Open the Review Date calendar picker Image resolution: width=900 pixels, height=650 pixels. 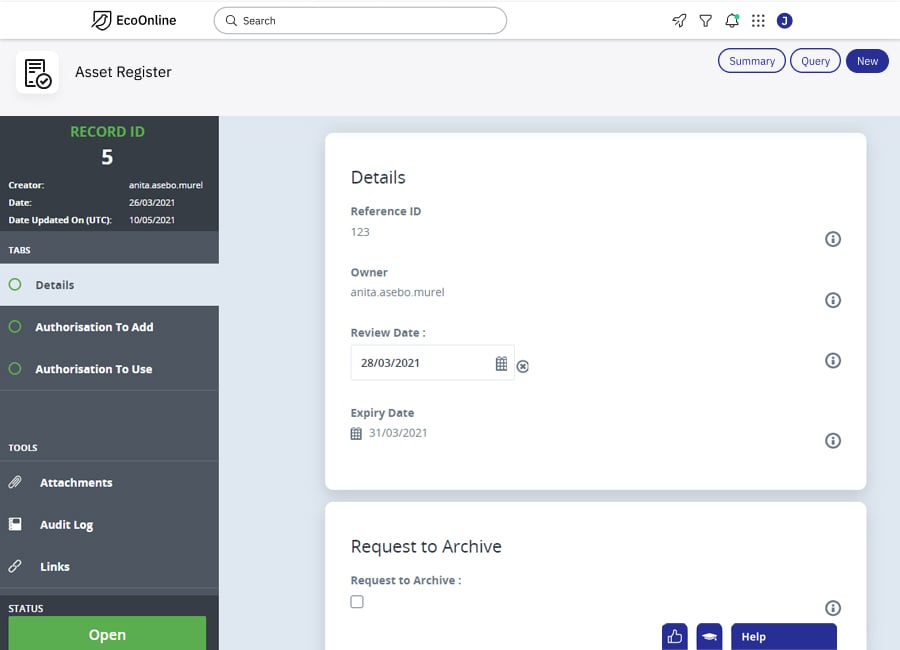[501, 363]
